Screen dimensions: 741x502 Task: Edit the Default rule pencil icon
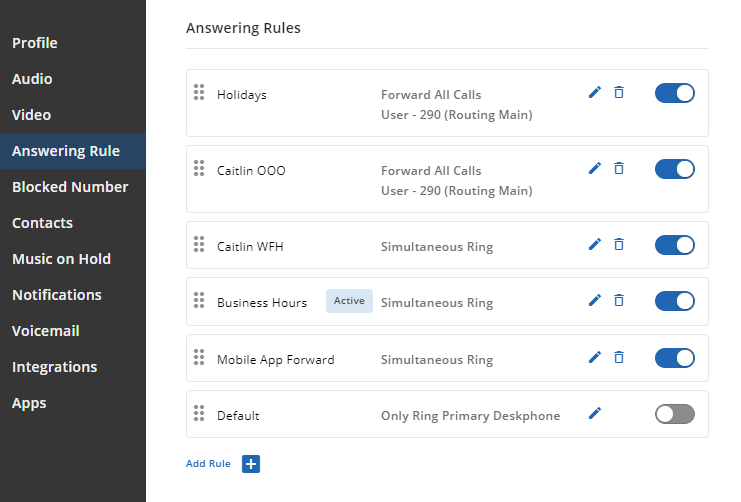(x=595, y=414)
